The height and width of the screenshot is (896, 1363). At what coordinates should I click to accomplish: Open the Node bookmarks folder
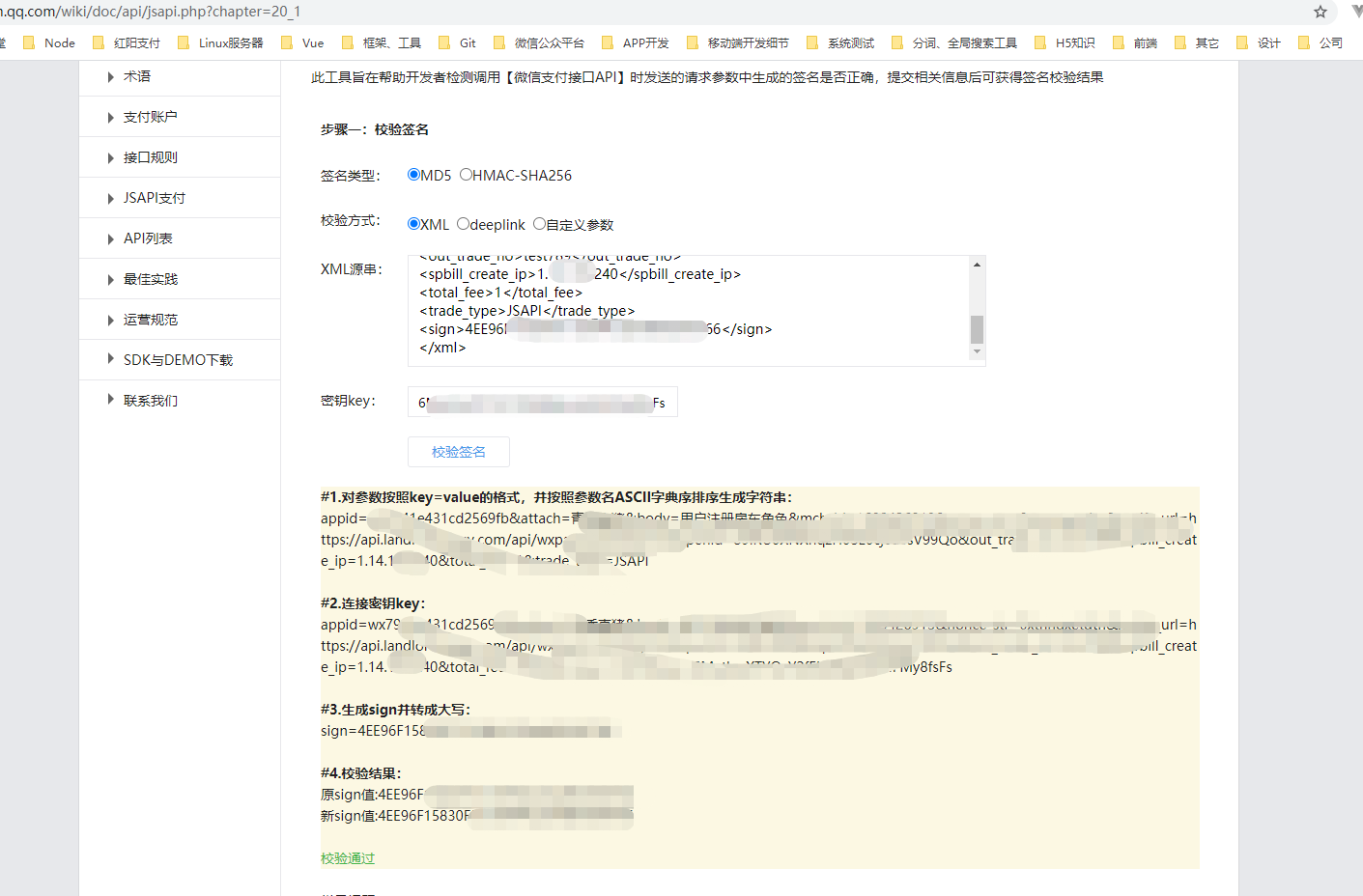point(49,42)
